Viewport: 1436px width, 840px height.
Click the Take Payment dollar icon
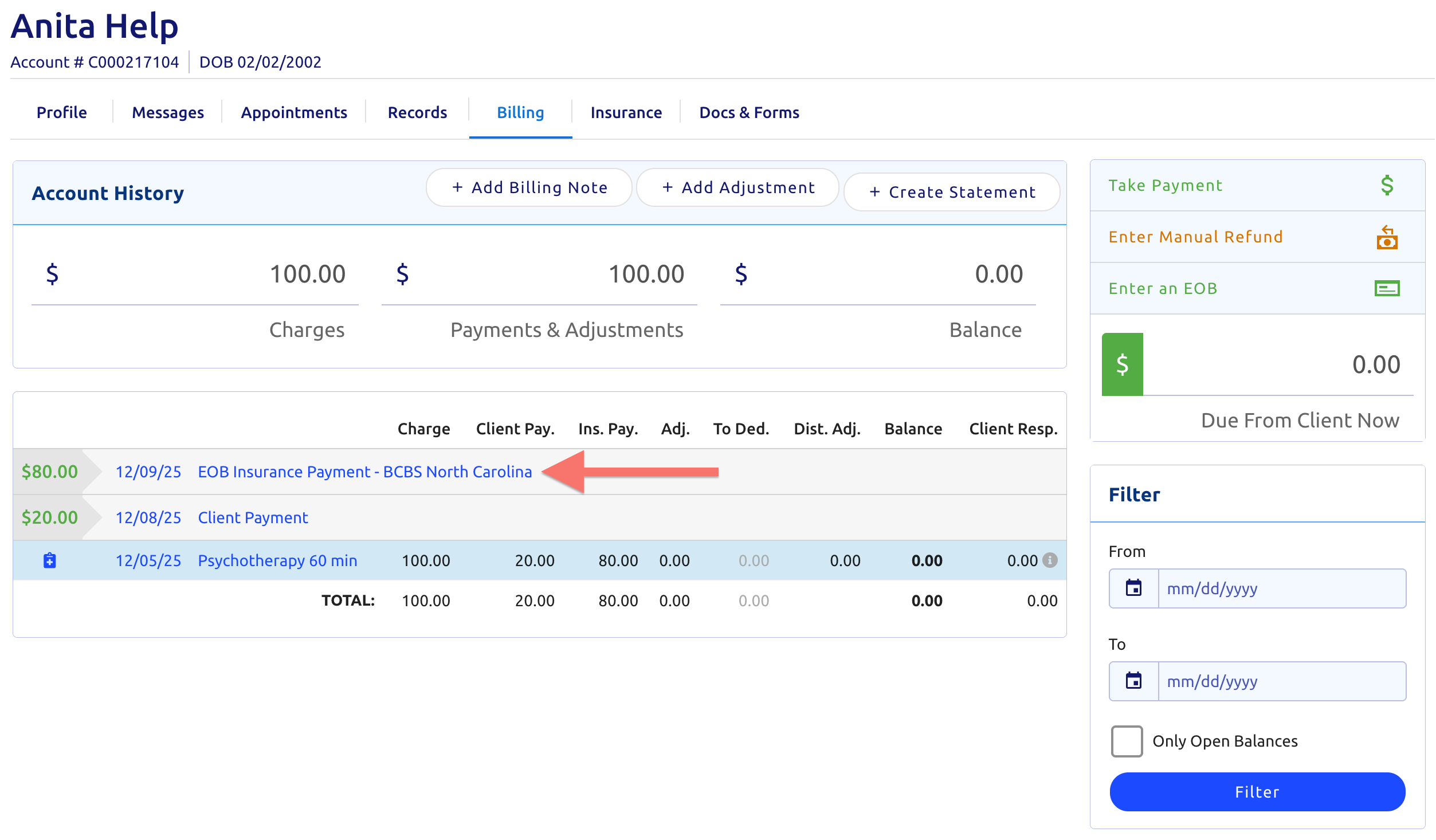(1387, 186)
